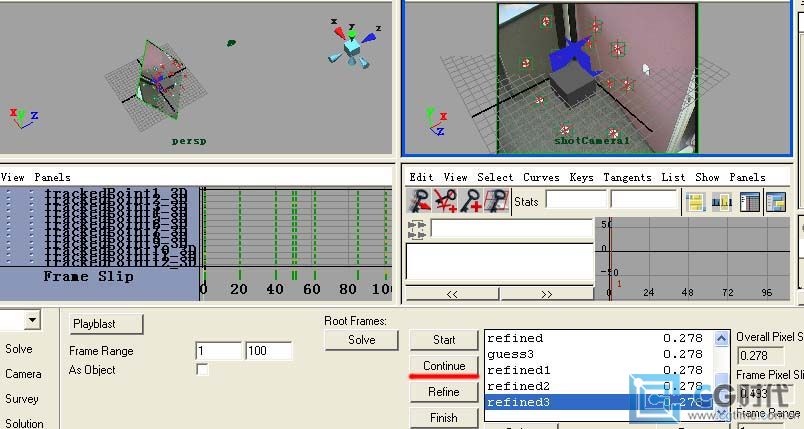This screenshot has width=804, height=429.
Task: Select the Lattice Deform Keys tool icon
Action: (x=496, y=201)
